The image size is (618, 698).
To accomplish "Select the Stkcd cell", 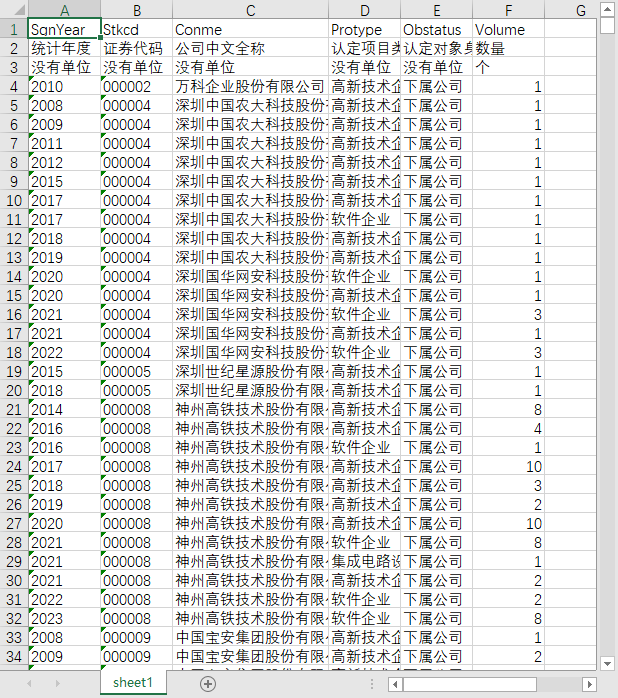I will click(x=137, y=29).
